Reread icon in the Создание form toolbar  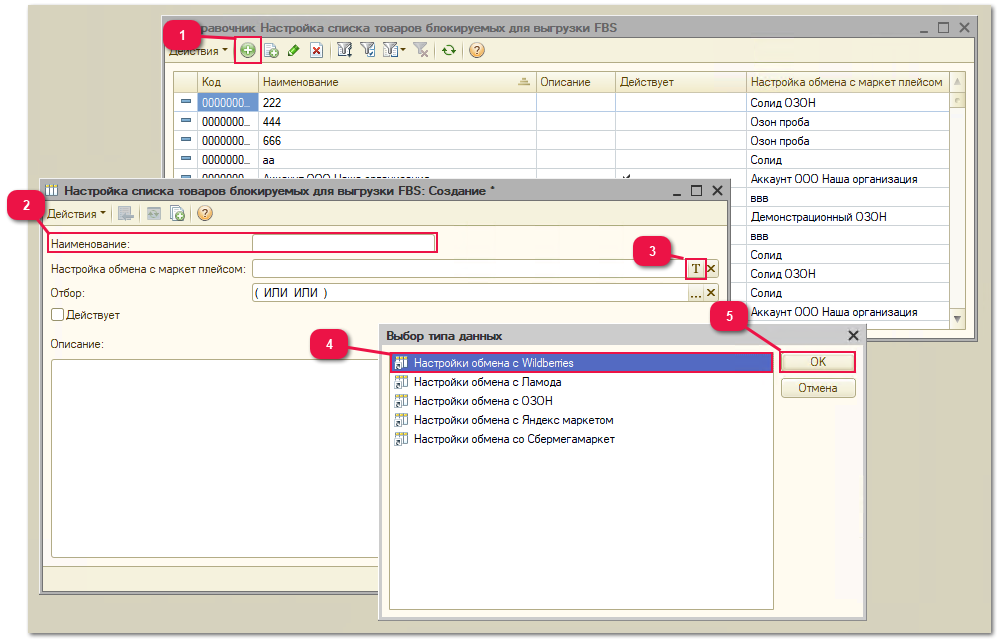[x=153, y=214]
